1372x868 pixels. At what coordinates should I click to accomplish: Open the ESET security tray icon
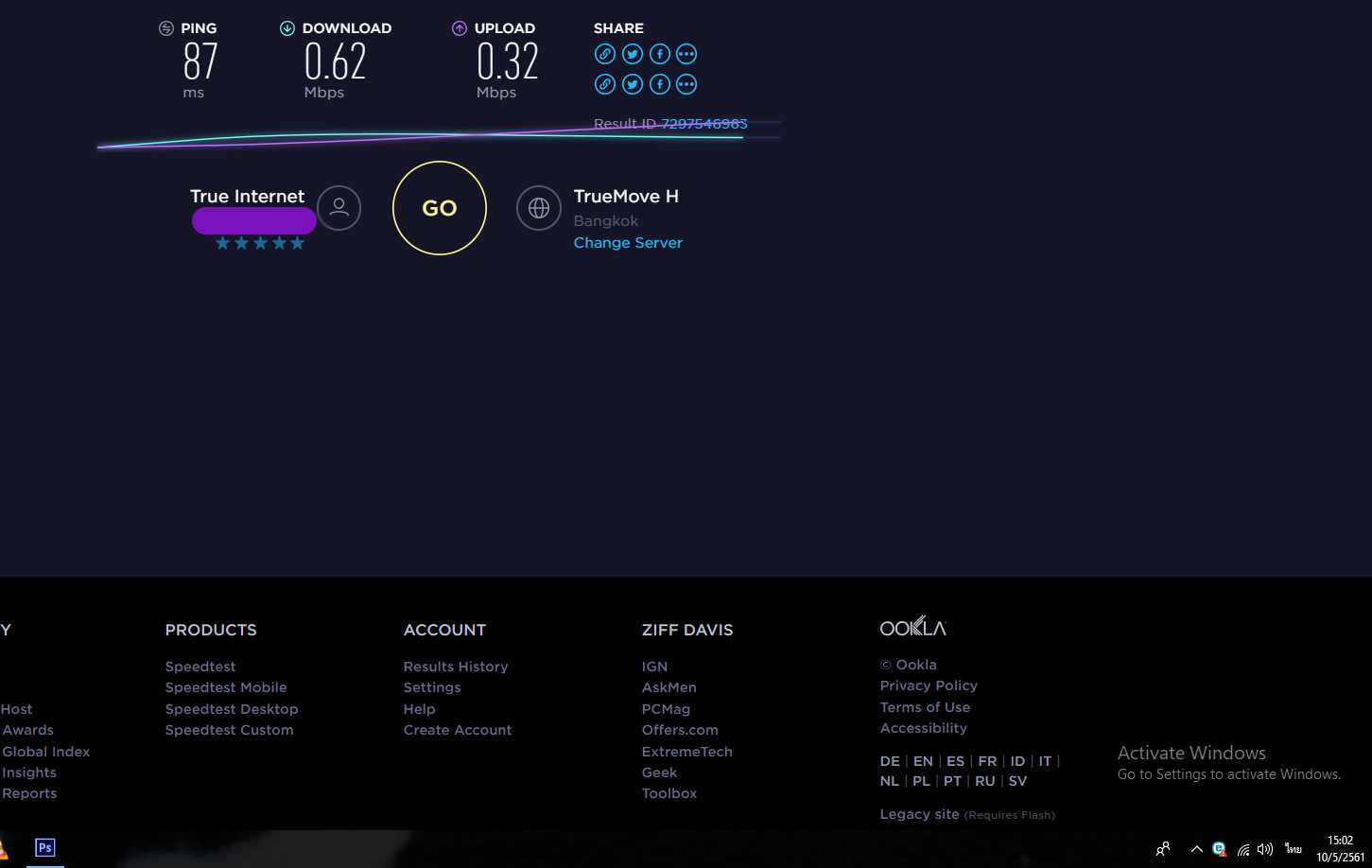click(1220, 849)
